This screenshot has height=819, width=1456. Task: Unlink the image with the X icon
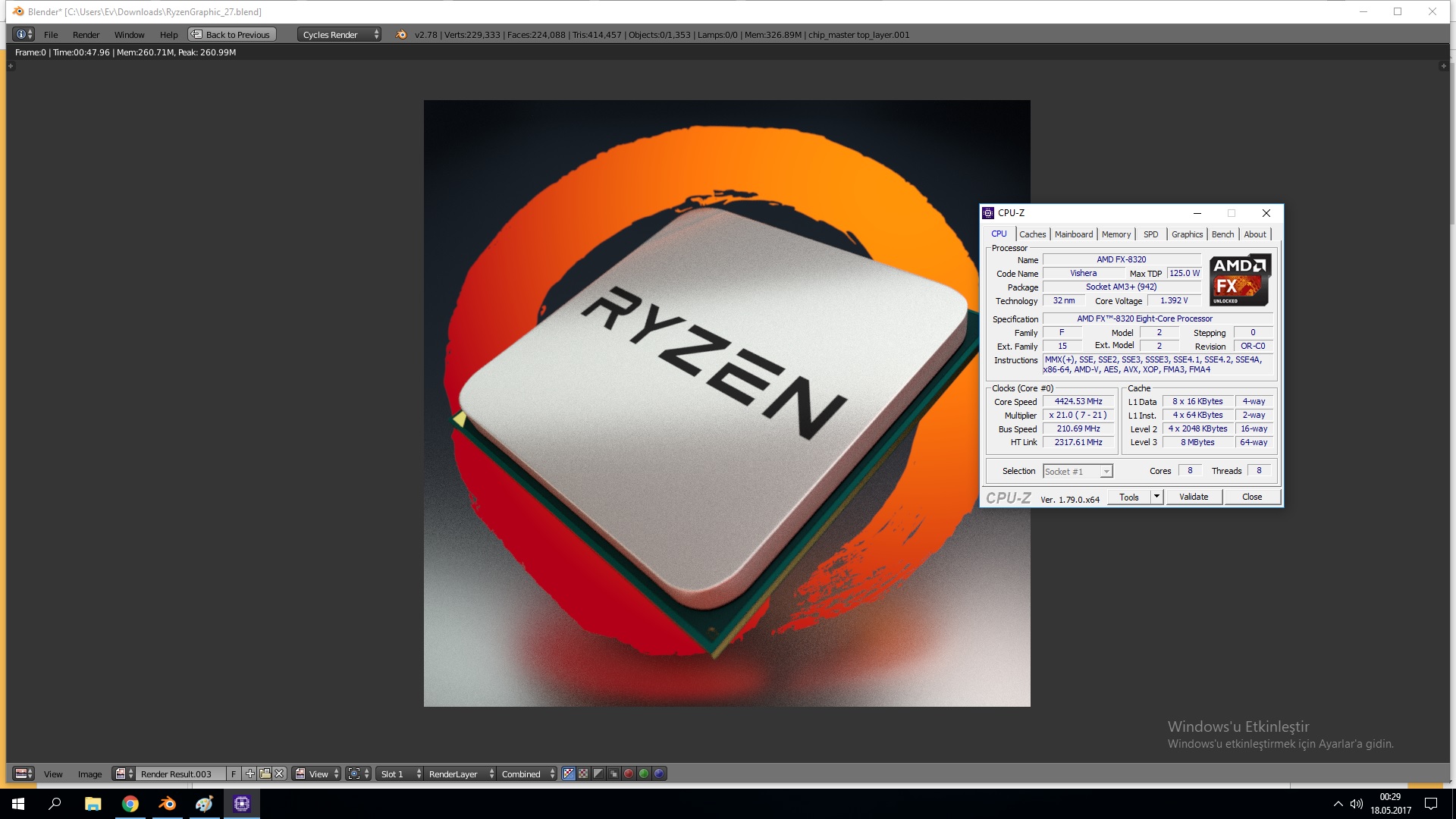coord(279,773)
